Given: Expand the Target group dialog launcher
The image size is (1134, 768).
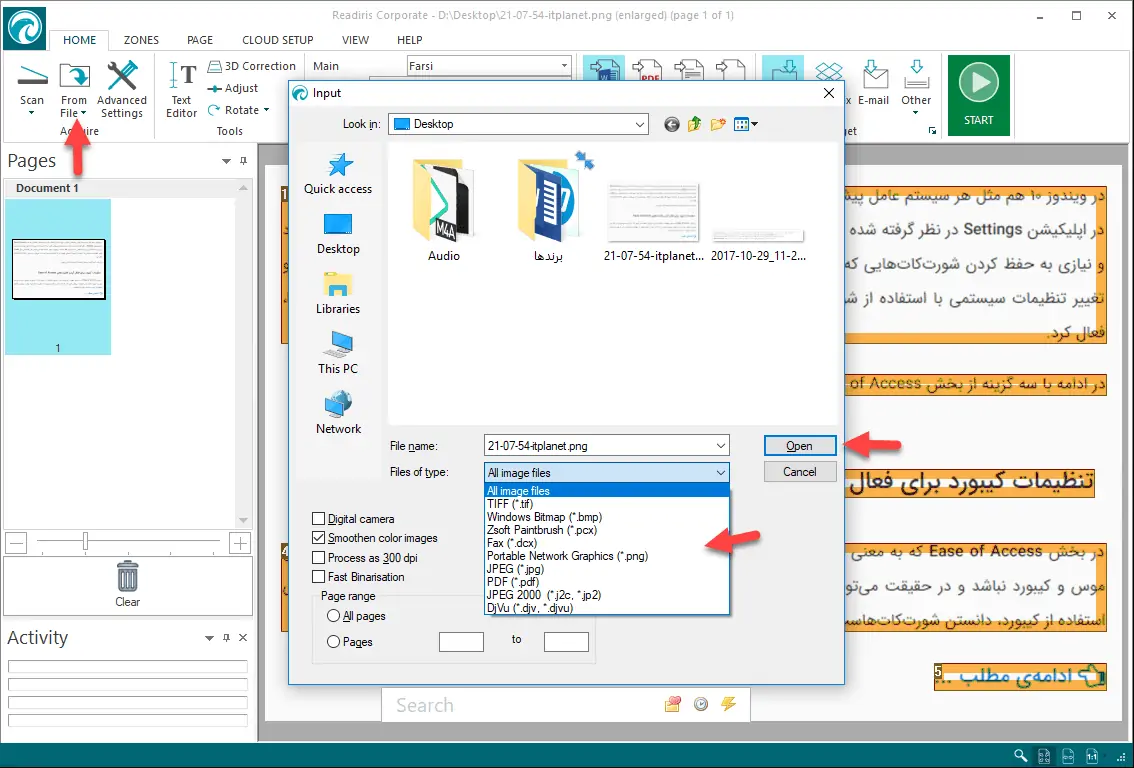Looking at the screenshot, I should pos(932,131).
